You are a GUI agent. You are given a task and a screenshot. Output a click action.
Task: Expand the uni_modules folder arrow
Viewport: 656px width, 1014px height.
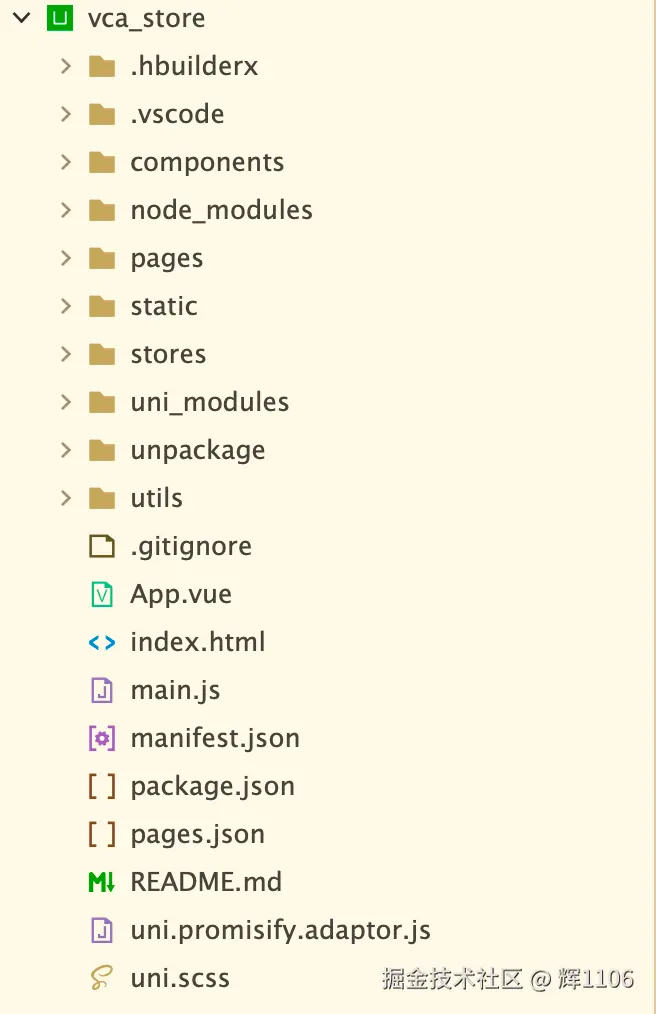[x=66, y=402]
